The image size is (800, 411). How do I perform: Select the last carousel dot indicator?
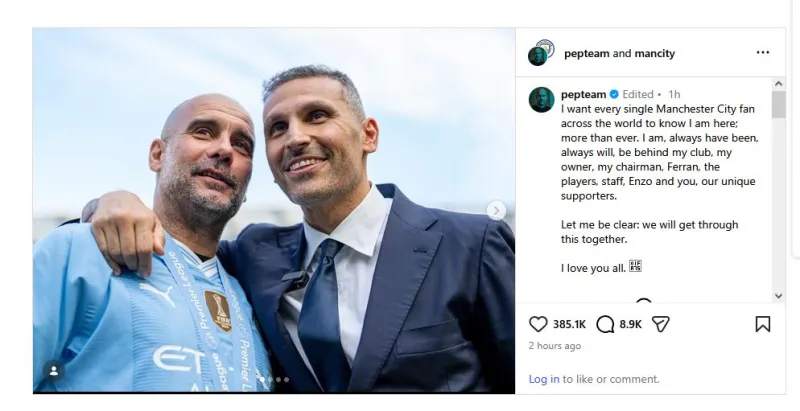pos(286,379)
